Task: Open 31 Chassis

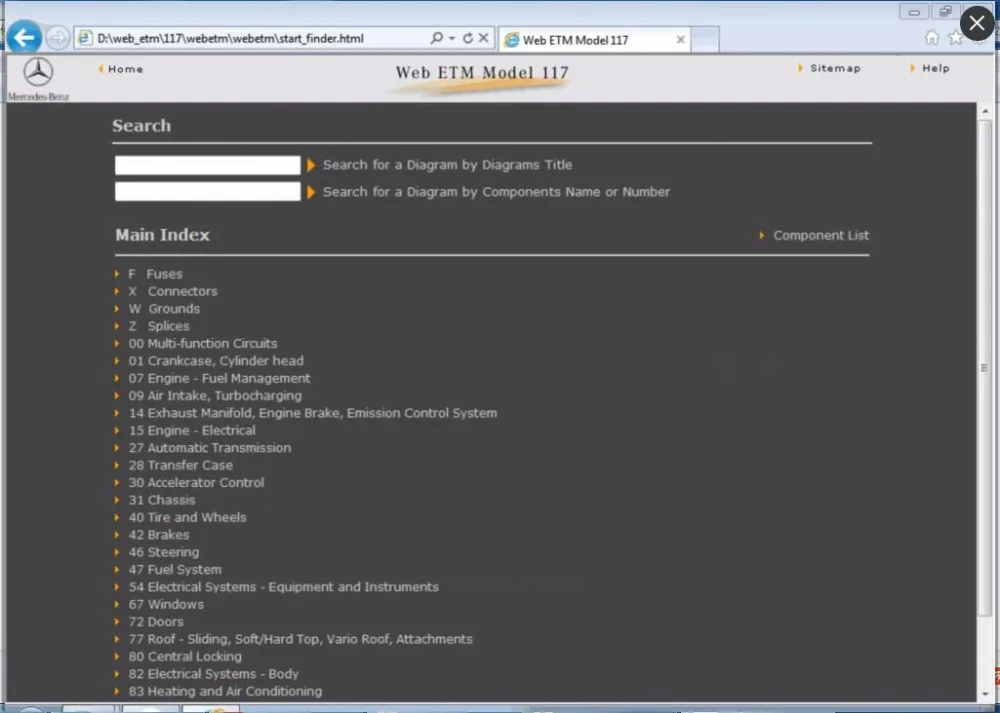Action: (x=161, y=500)
